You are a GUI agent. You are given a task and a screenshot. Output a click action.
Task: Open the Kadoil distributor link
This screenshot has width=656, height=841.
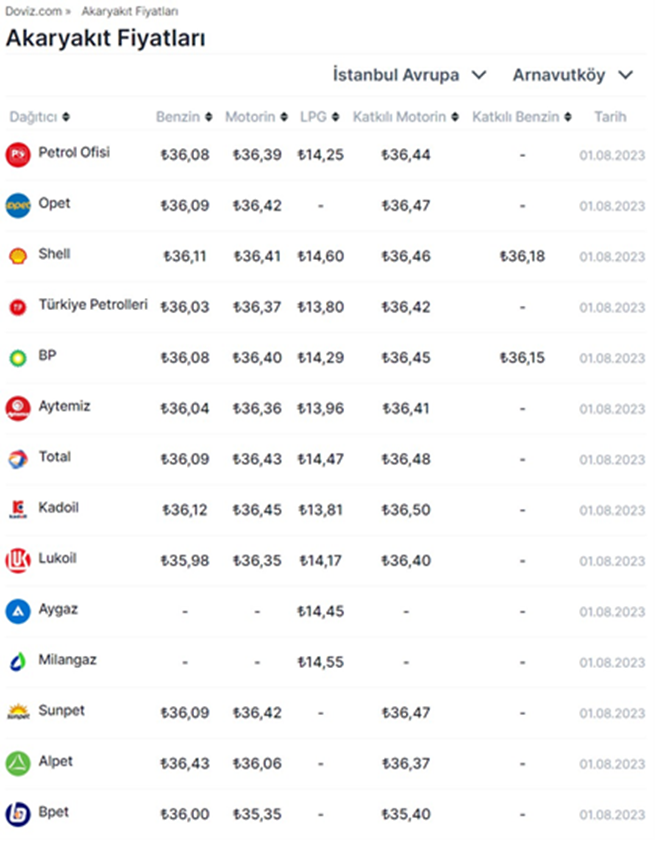tap(58, 508)
